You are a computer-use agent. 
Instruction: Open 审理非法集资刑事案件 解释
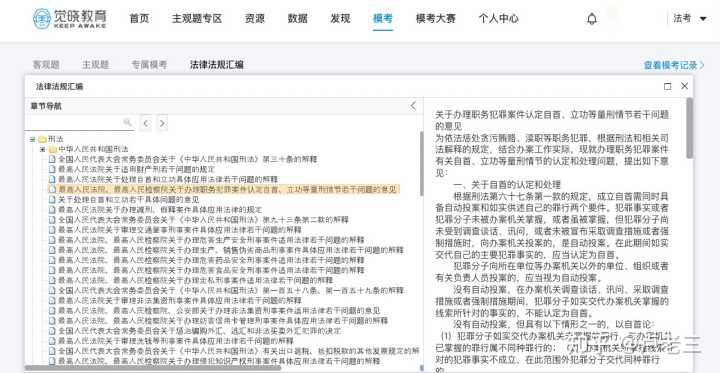coord(180,300)
